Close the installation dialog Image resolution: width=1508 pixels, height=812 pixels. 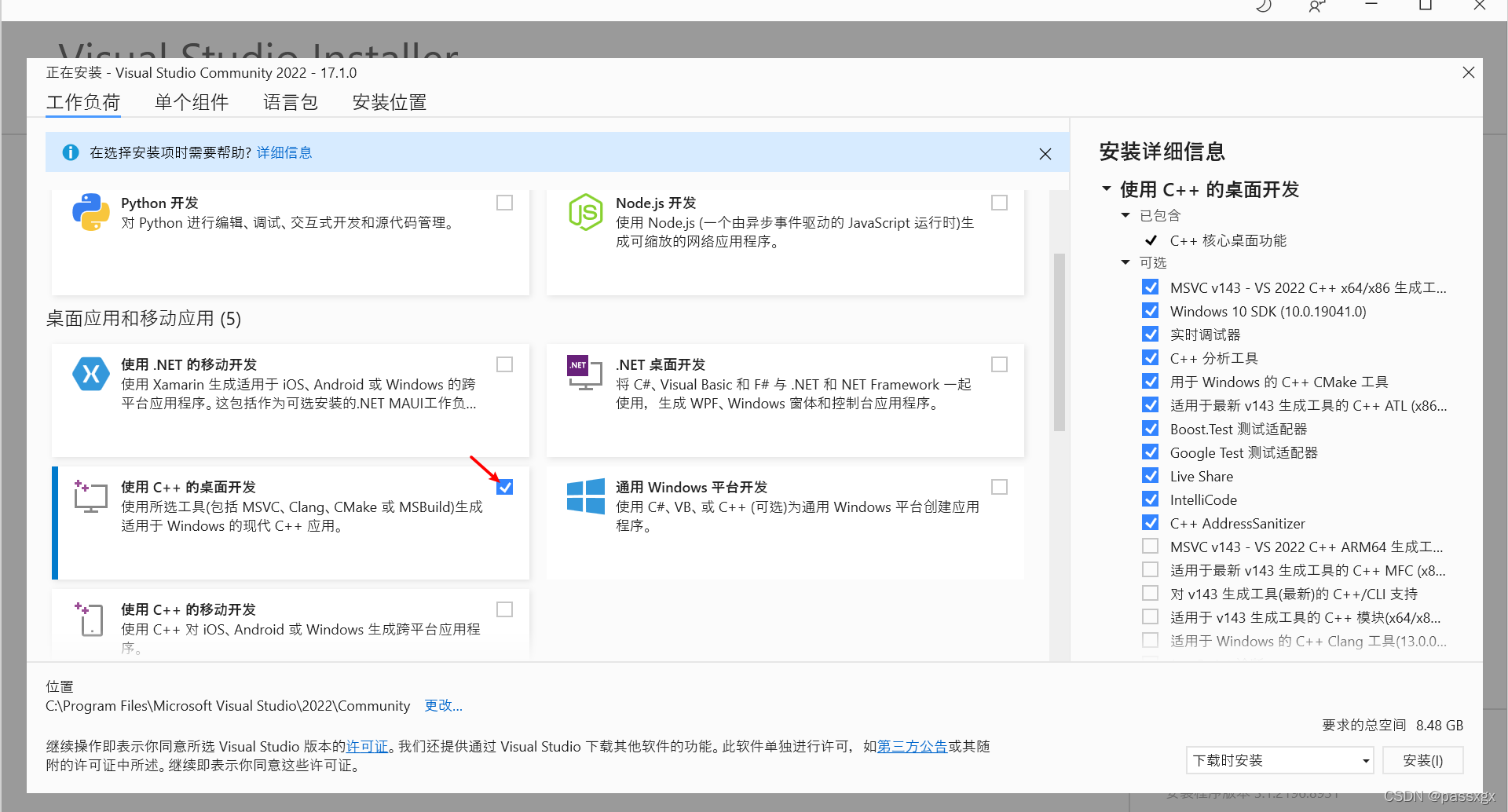[x=1469, y=72]
